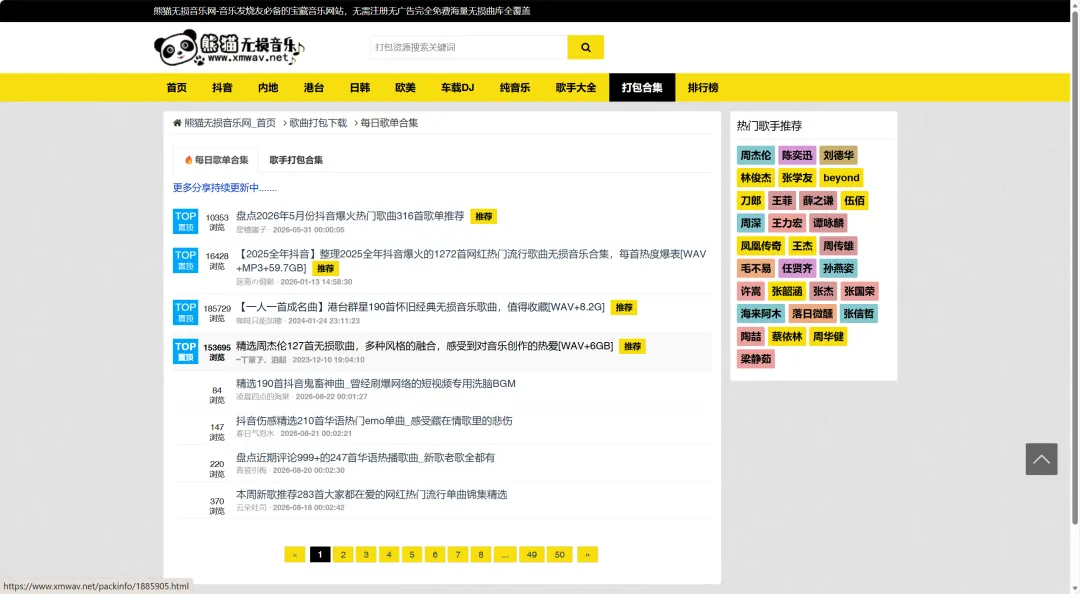The width and height of the screenshot is (1080, 594).
Task: Select singer tag 王菲
Action: tap(782, 201)
